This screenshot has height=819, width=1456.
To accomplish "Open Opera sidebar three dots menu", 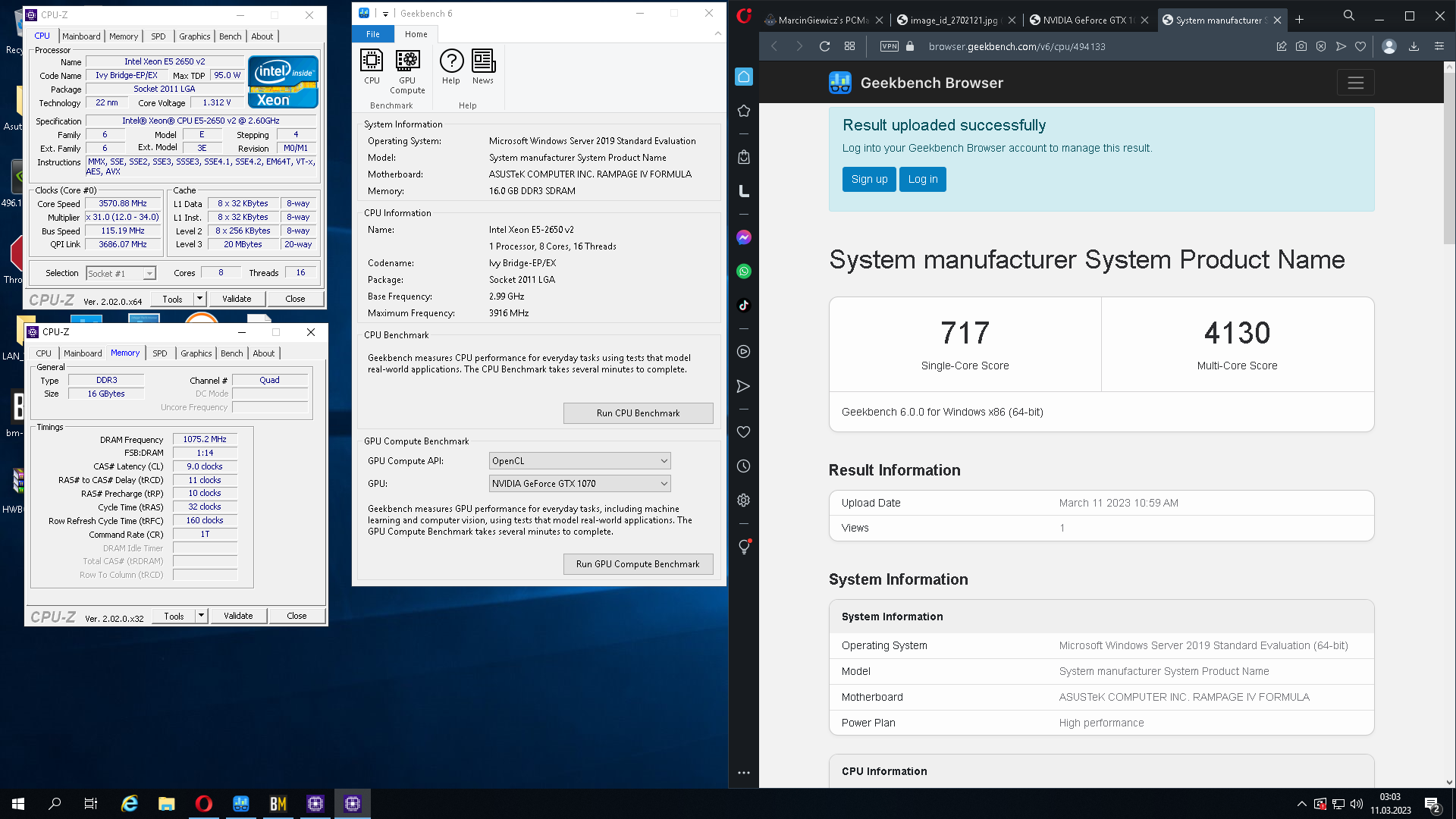I will point(744,773).
